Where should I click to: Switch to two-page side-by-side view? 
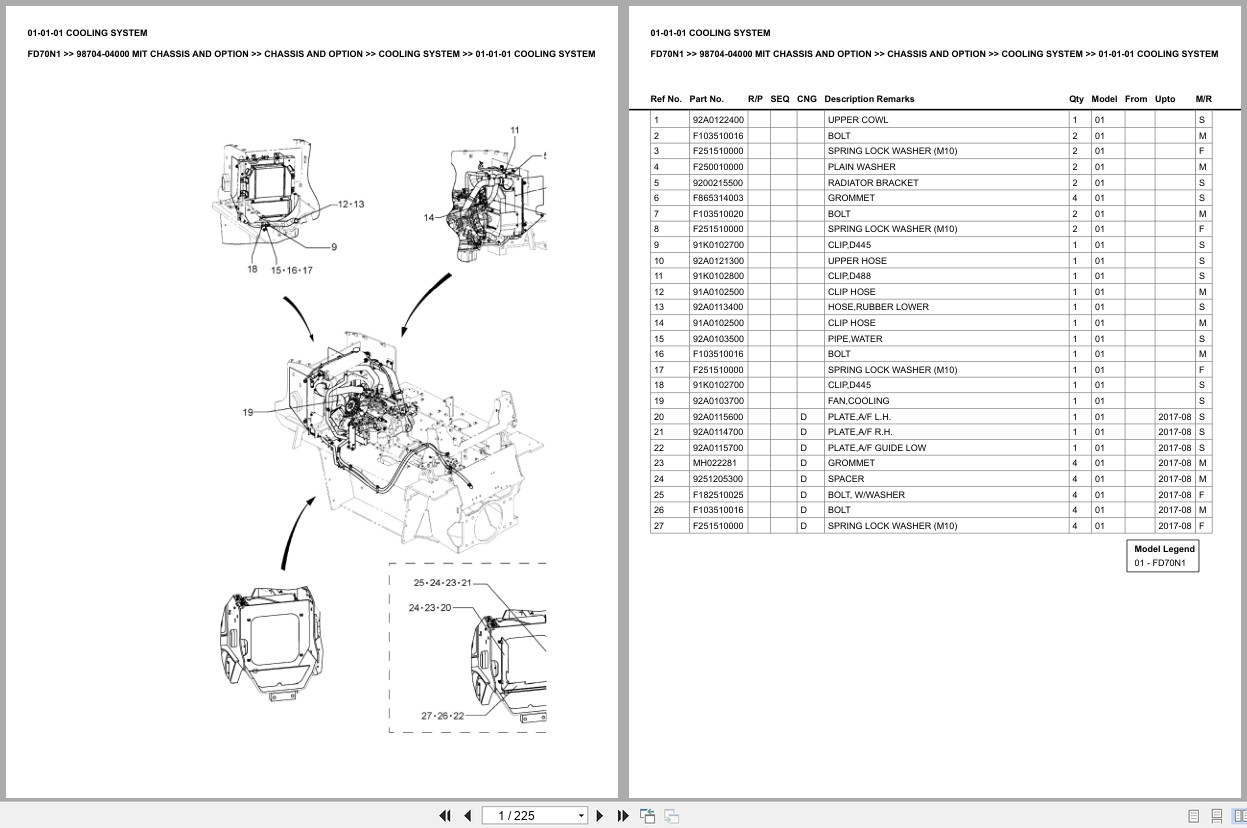1239,816
